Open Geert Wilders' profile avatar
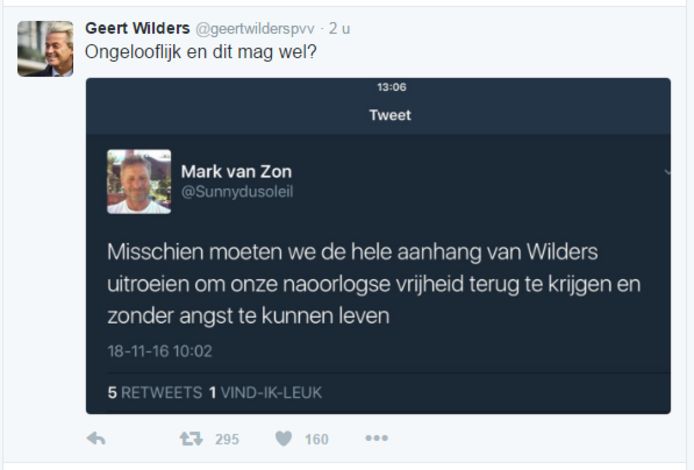The width and height of the screenshot is (694, 470). pos(45,49)
